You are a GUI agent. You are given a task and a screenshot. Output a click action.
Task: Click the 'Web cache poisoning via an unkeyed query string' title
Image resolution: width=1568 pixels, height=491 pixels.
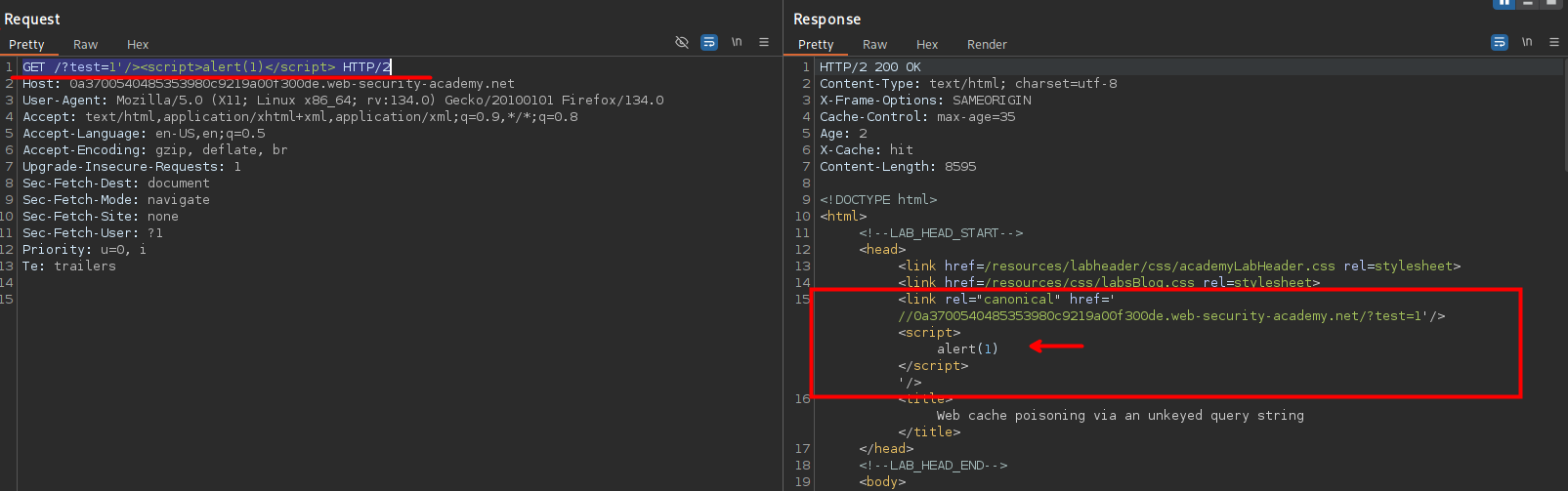coord(1120,416)
